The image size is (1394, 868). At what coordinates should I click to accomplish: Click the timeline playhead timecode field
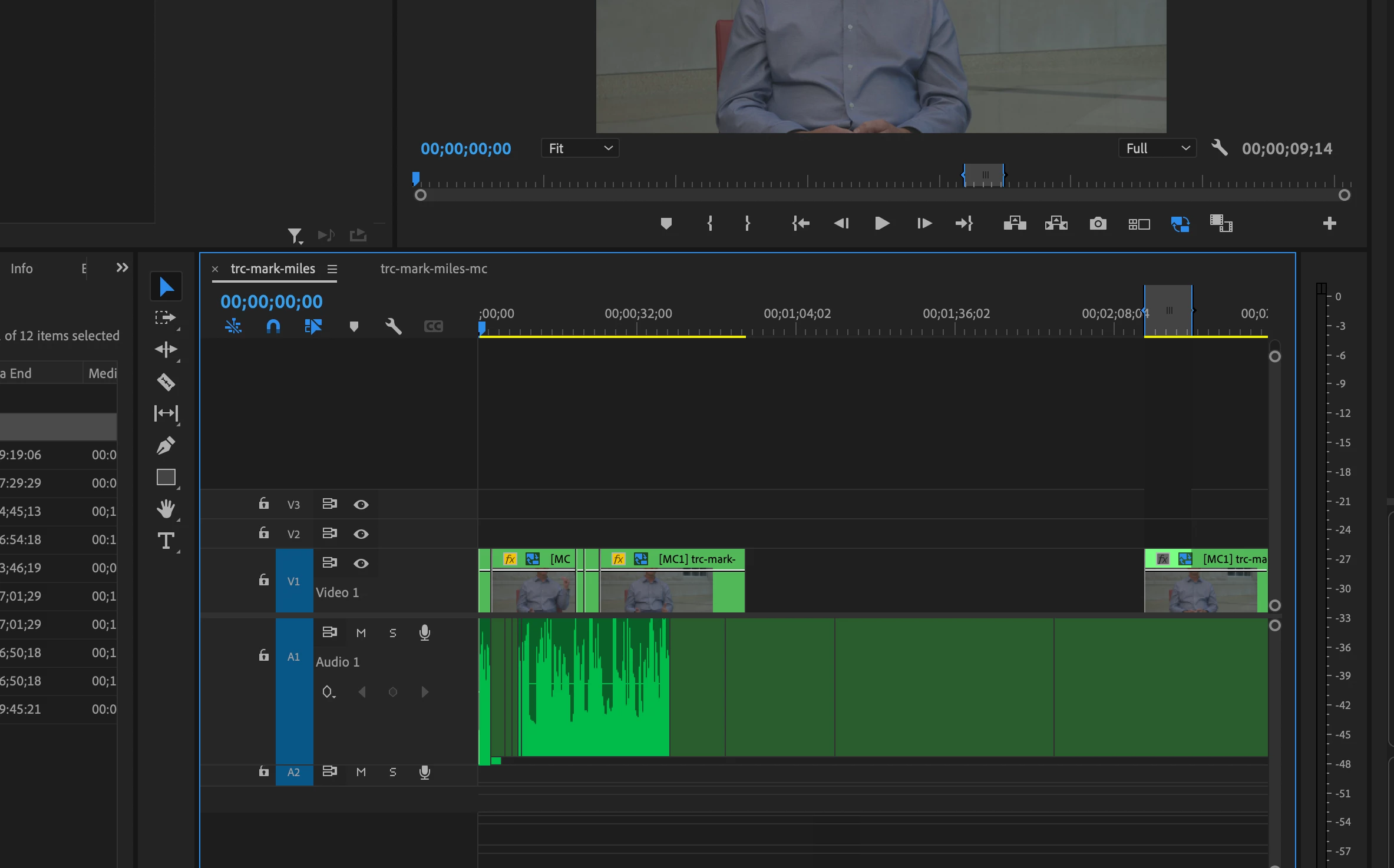(x=272, y=302)
